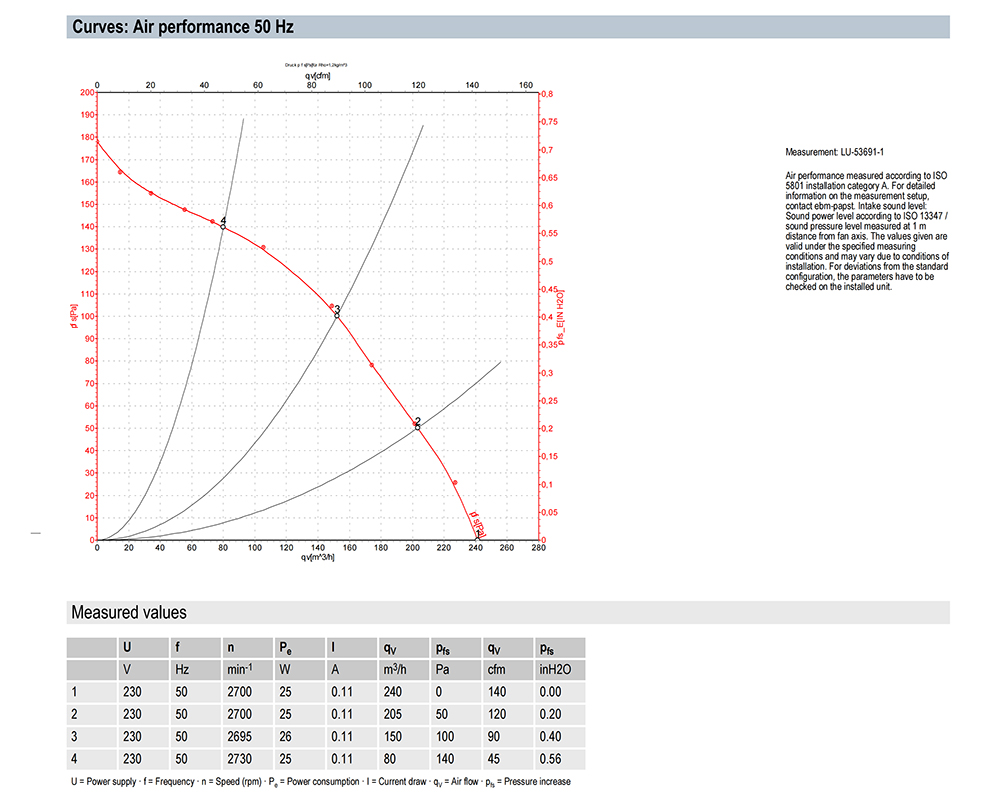This screenshot has width=1000, height=810.
Task: Click the 0,8 tick on right axis
Action: pyautogui.click(x=546, y=93)
